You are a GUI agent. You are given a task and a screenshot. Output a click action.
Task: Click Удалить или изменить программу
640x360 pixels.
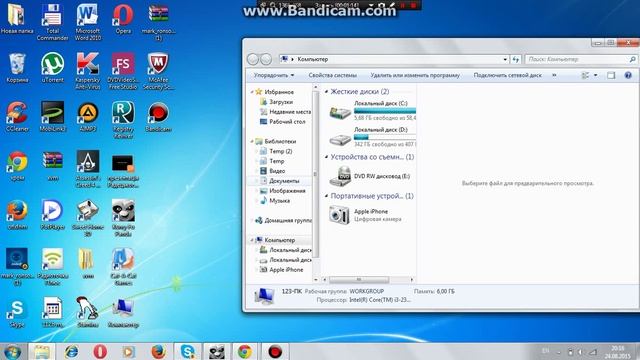point(415,75)
